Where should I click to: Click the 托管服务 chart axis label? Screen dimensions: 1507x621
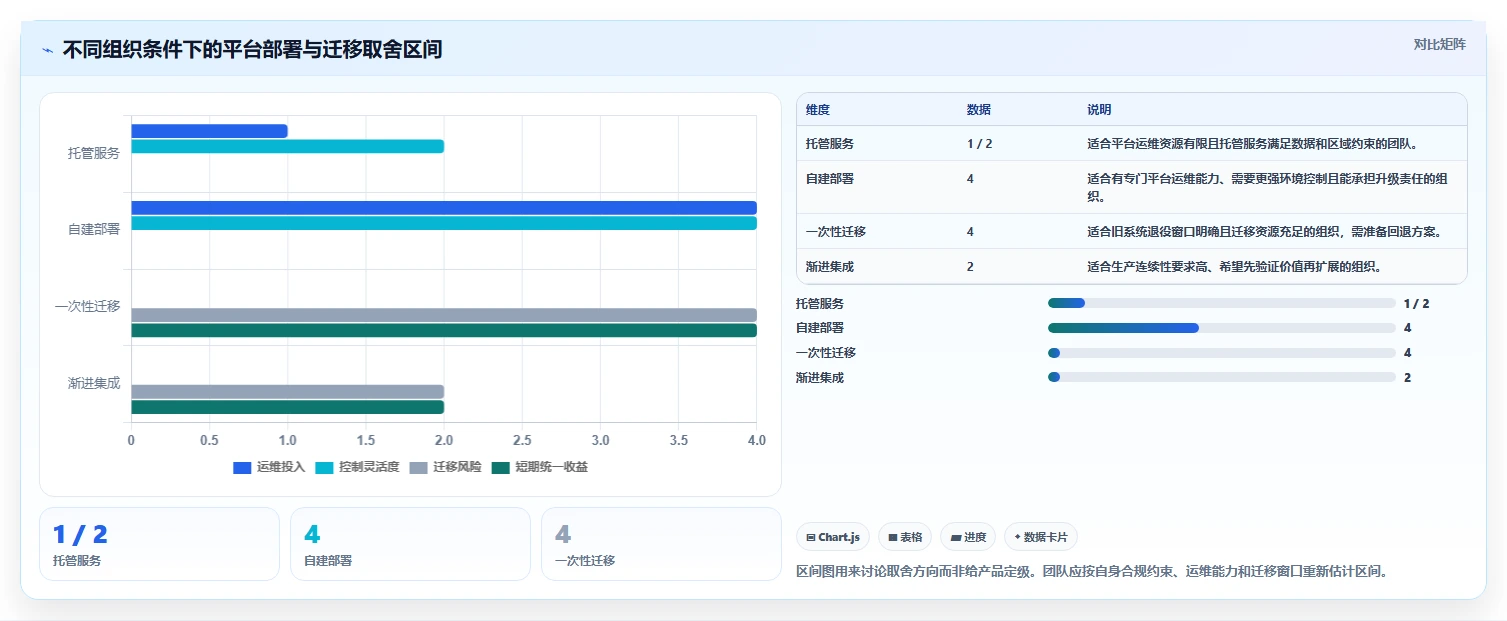pos(94,153)
